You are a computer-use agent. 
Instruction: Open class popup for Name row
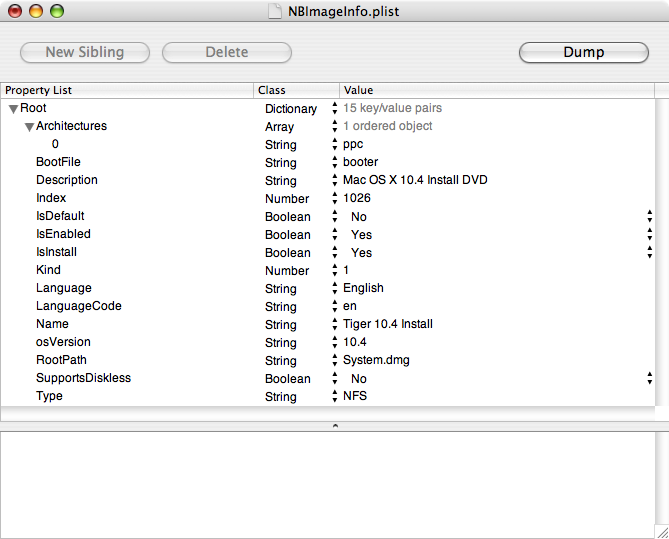[335, 324]
